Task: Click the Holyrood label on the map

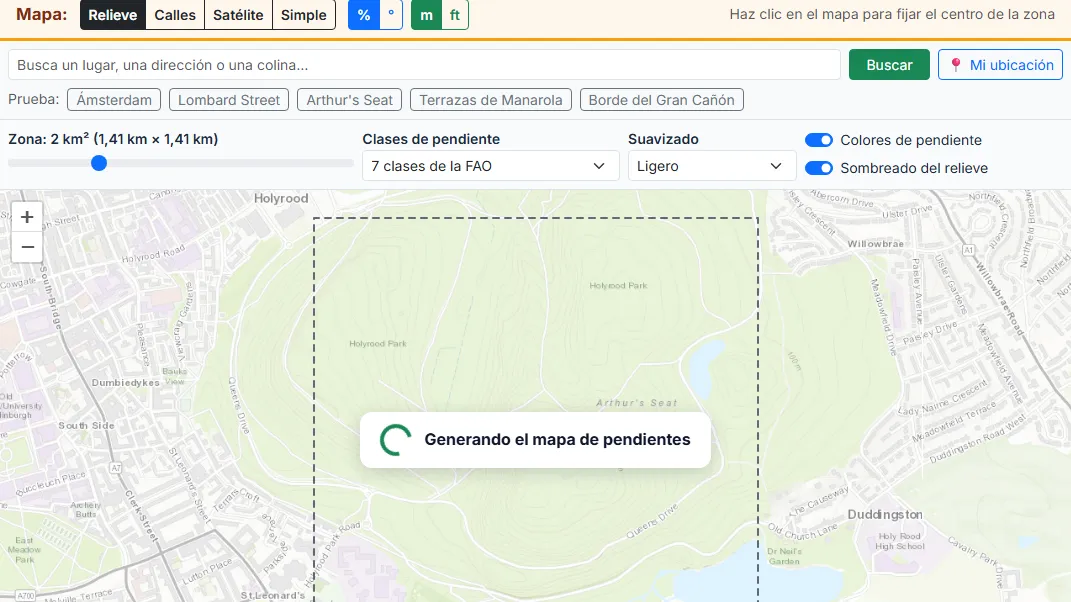Action: 281,198
